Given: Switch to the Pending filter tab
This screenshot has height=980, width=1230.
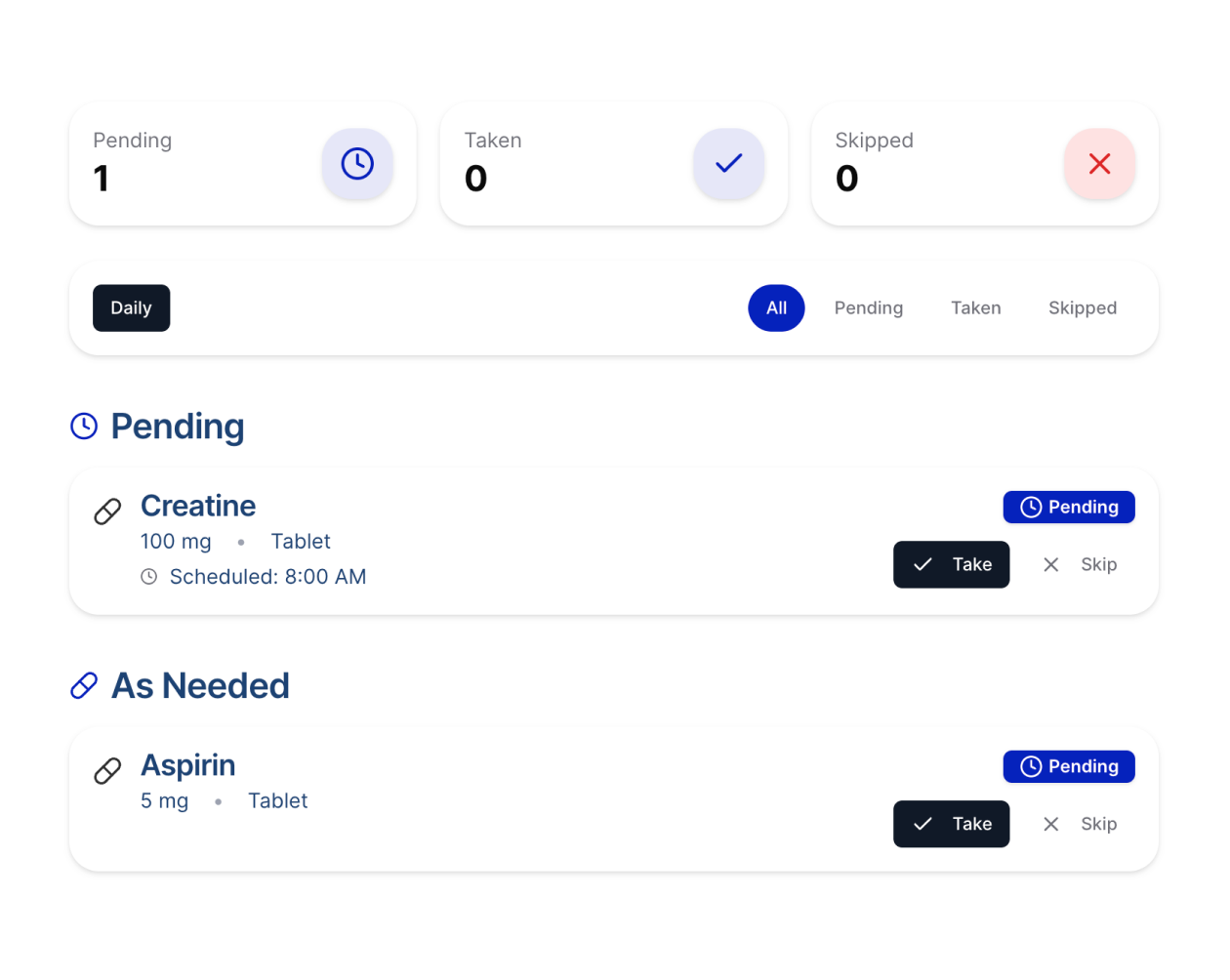Looking at the screenshot, I should [869, 308].
